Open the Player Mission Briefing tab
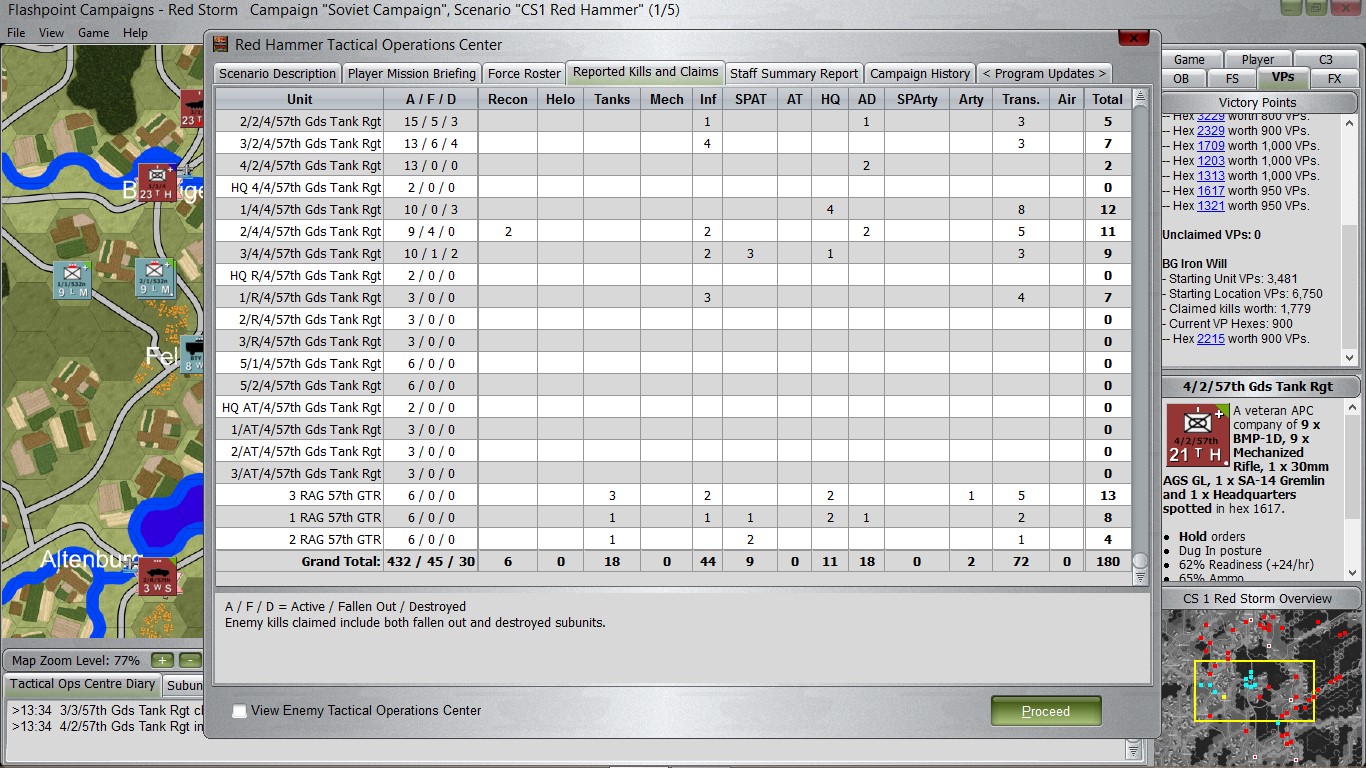This screenshot has width=1366, height=768. 412,74
